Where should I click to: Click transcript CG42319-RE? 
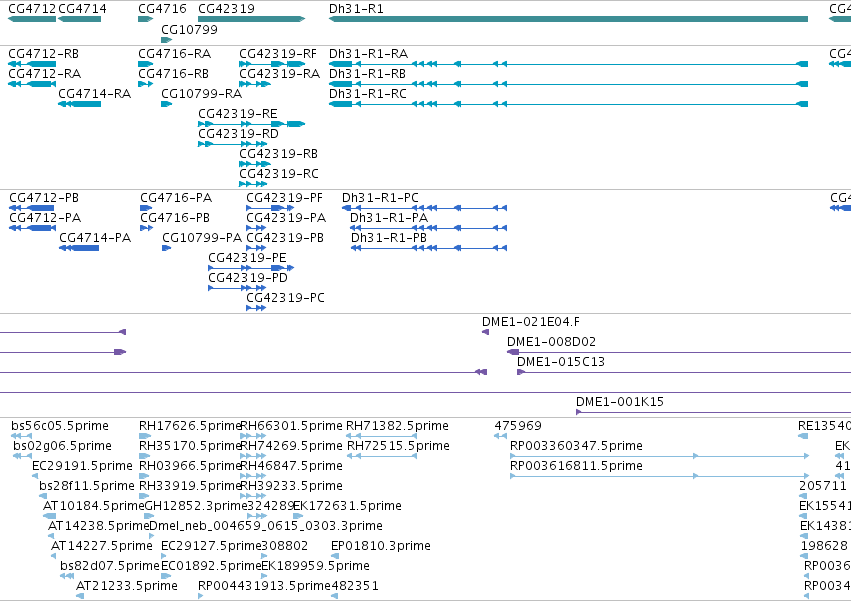[238, 113]
